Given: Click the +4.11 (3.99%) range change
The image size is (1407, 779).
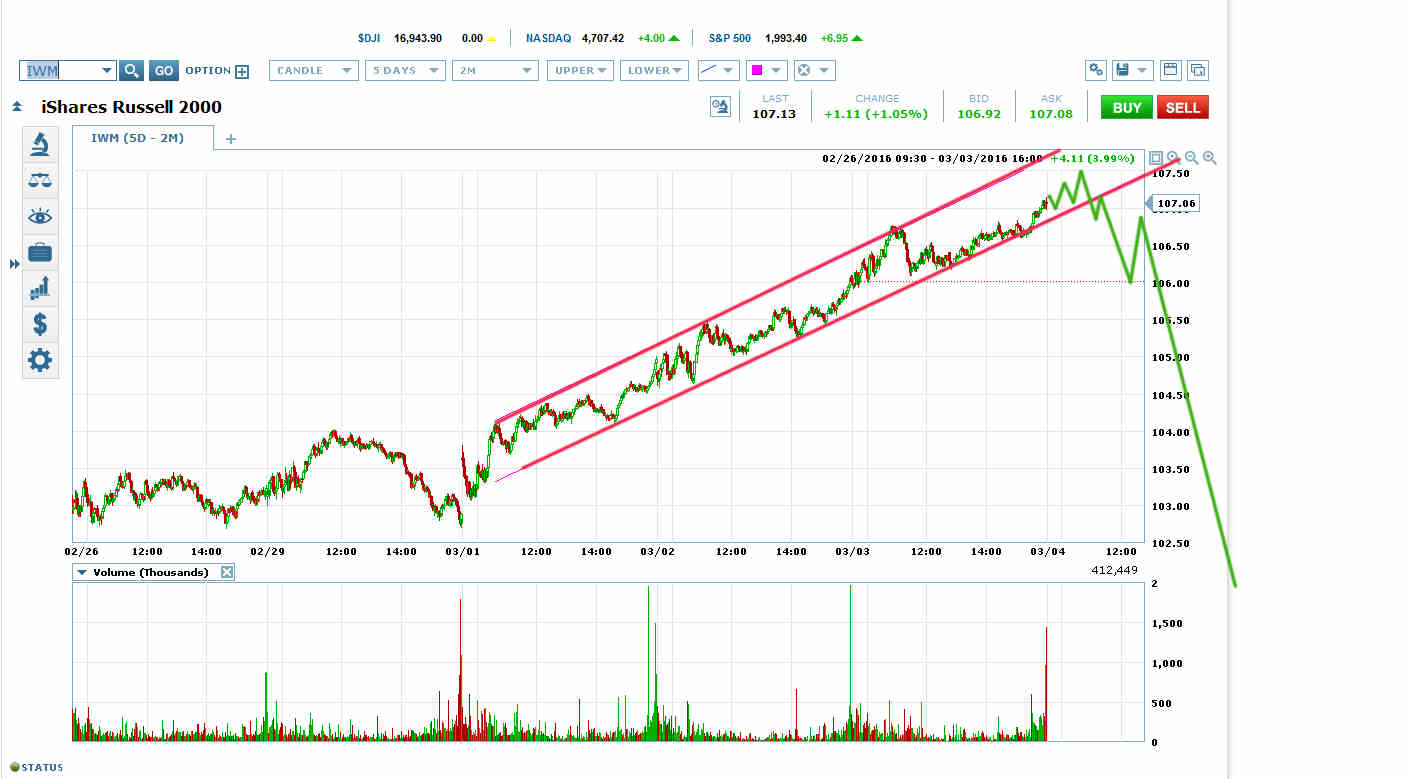Looking at the screenshot, I should tap(1093, 158).
